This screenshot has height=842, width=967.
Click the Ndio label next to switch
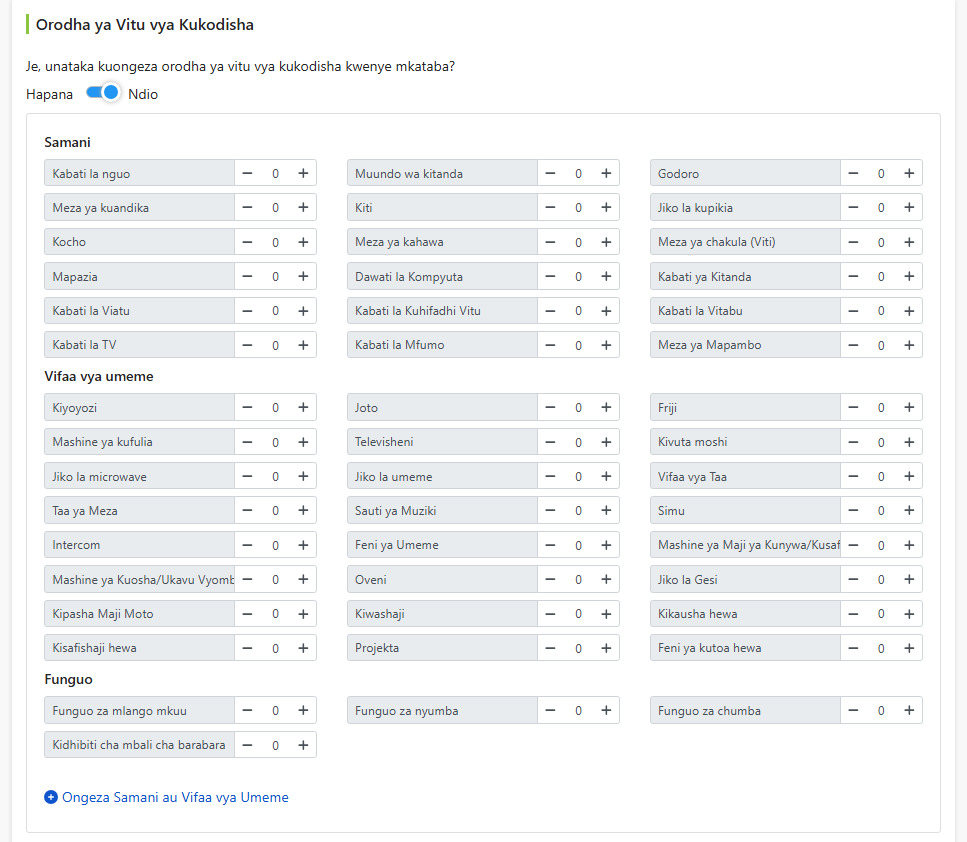pyautogui.click(x=143, y=94)
